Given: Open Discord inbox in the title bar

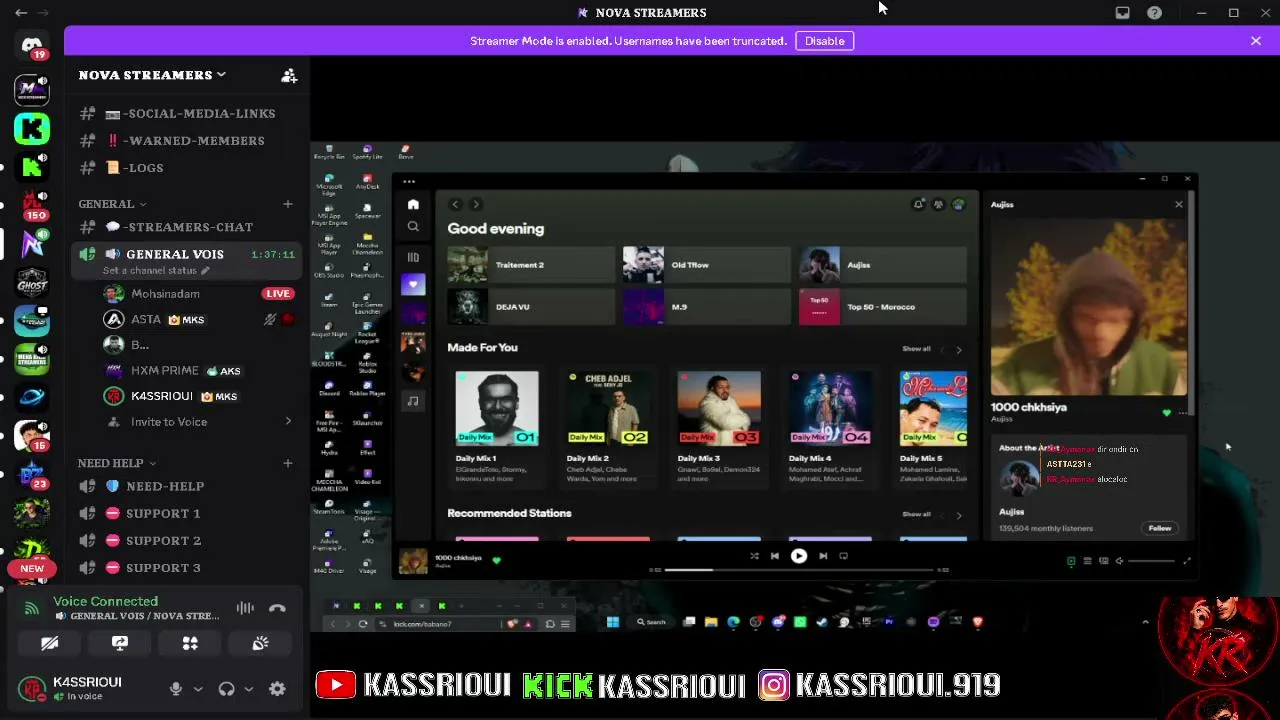Looking at the screenshot, I should point(1123,13).
